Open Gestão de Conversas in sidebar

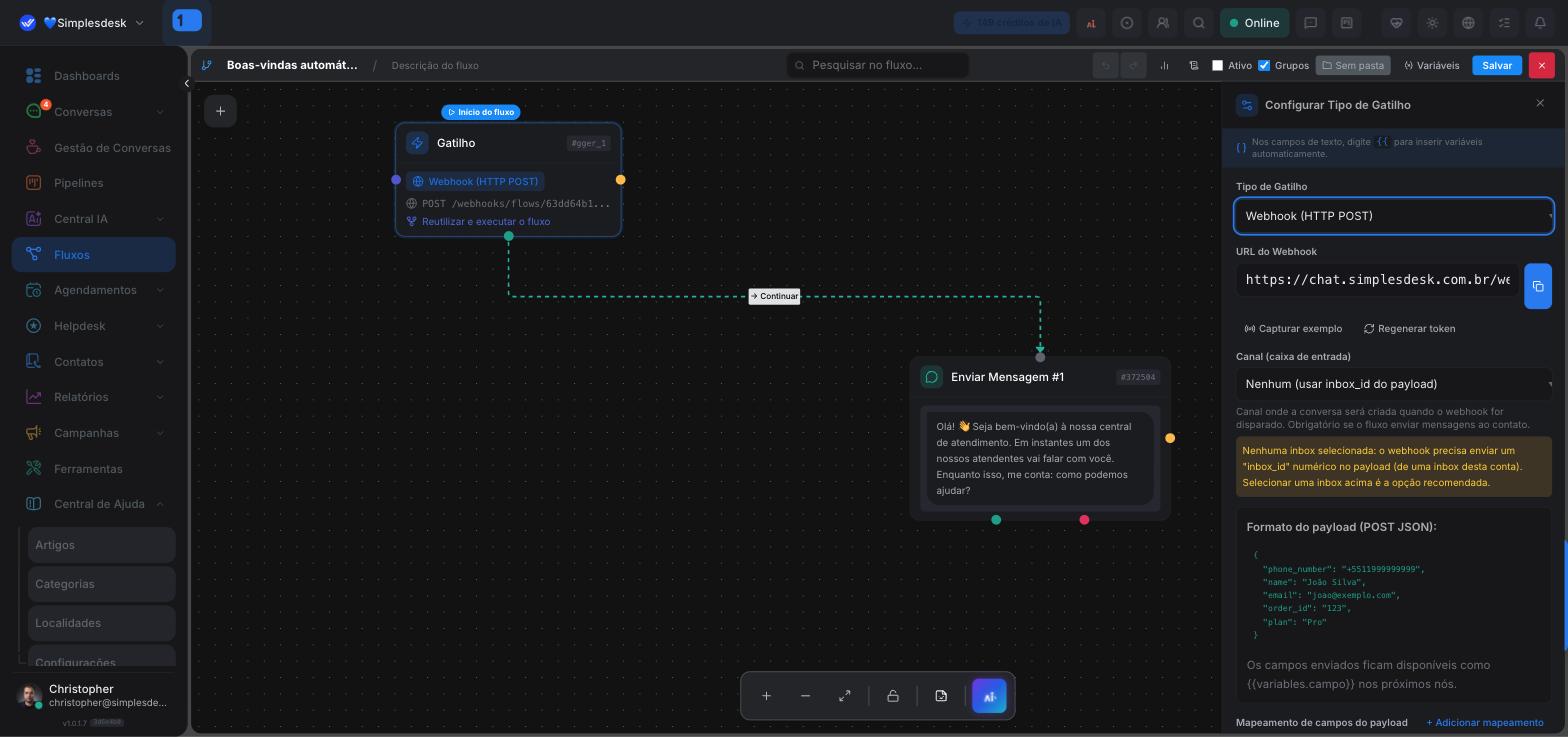coord(94,148)
